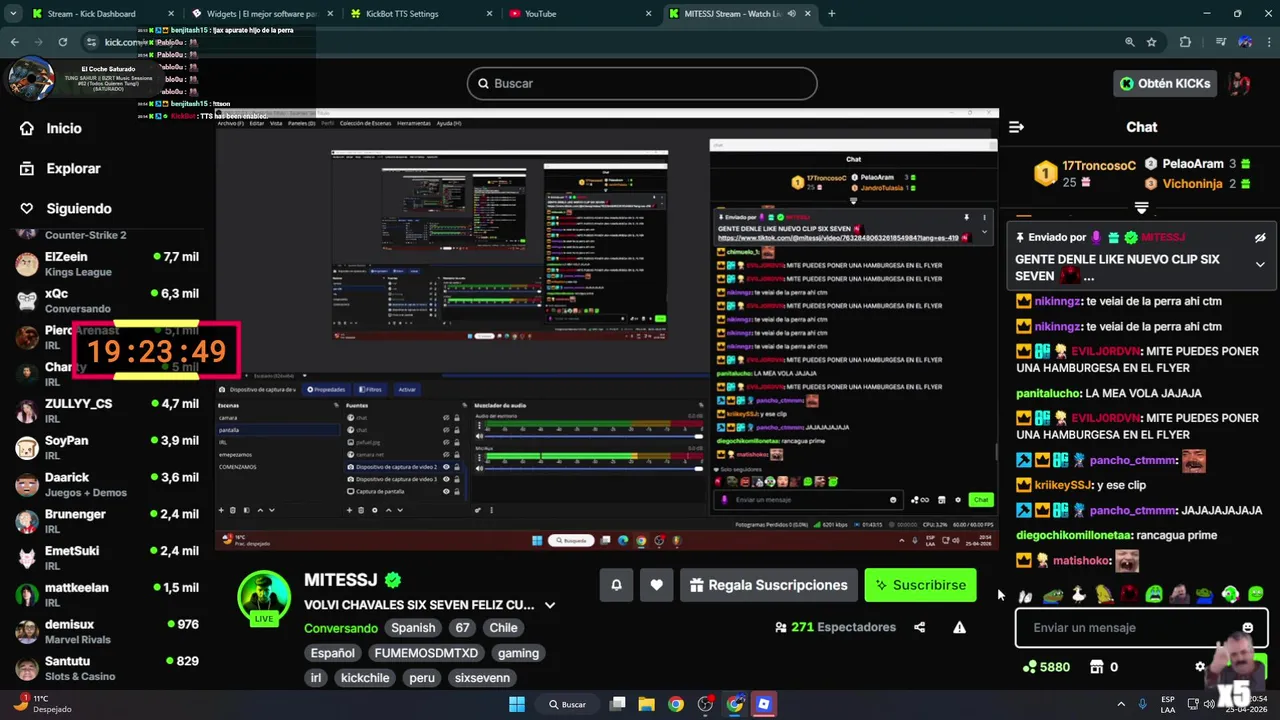Select the FUMEMOSDMTXD tag
1280x720 pixels.
[426, 653]
